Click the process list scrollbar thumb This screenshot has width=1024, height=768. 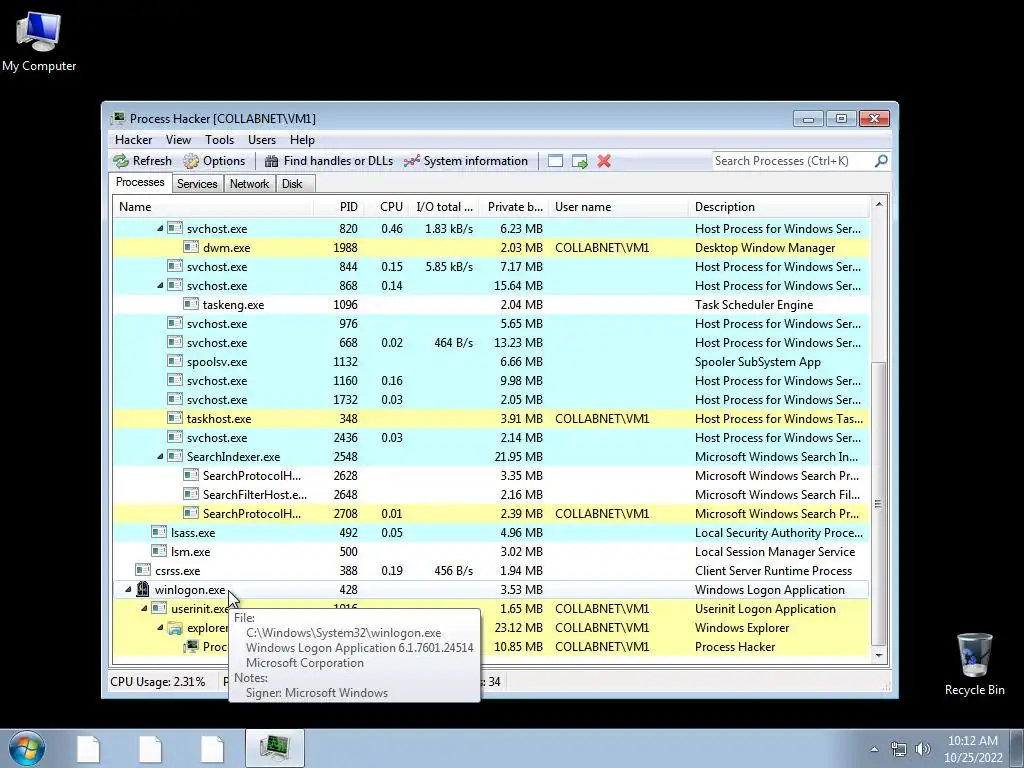tap(879, 503)
